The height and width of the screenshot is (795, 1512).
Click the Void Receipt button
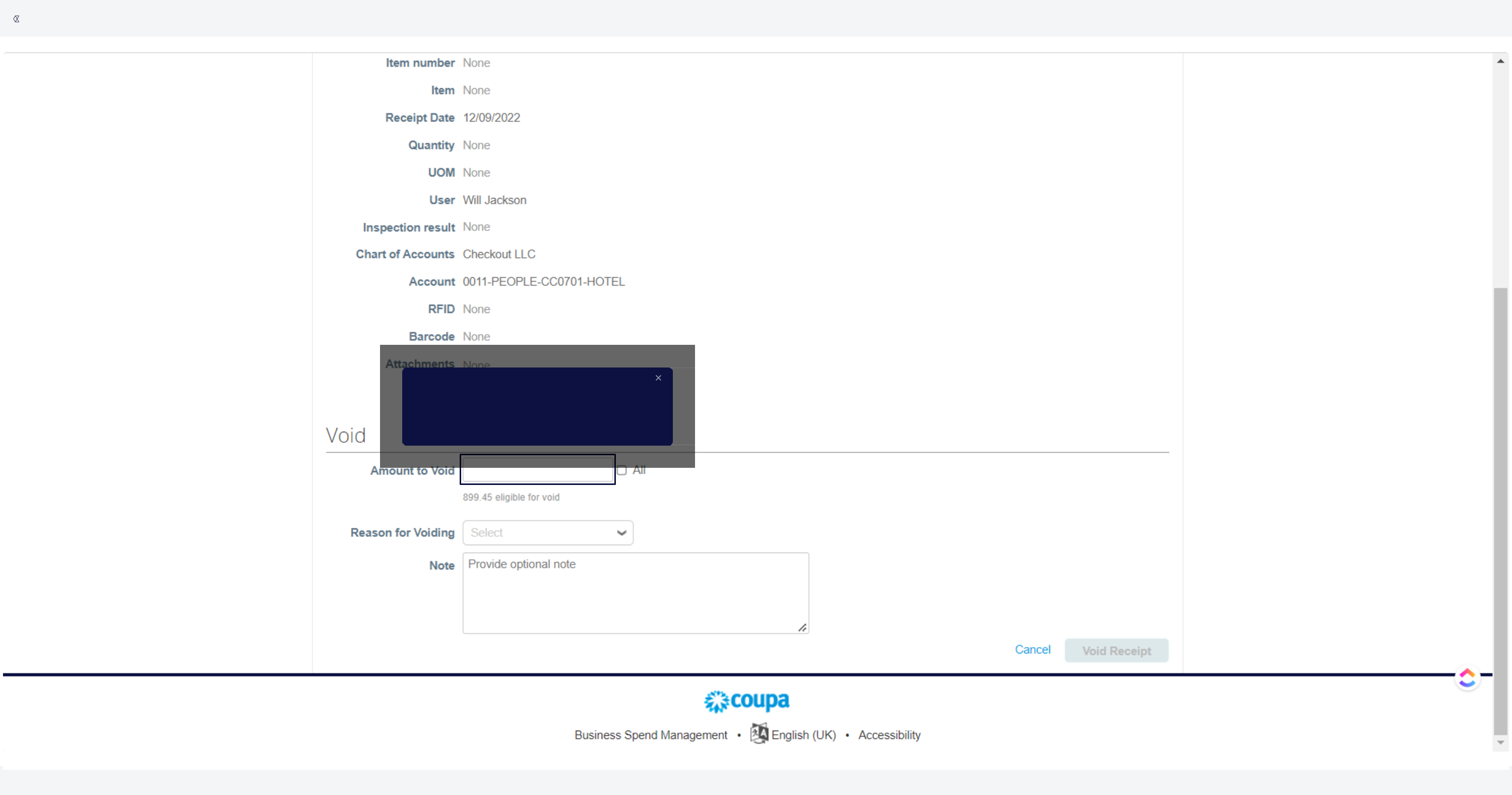click(1116, 650)
